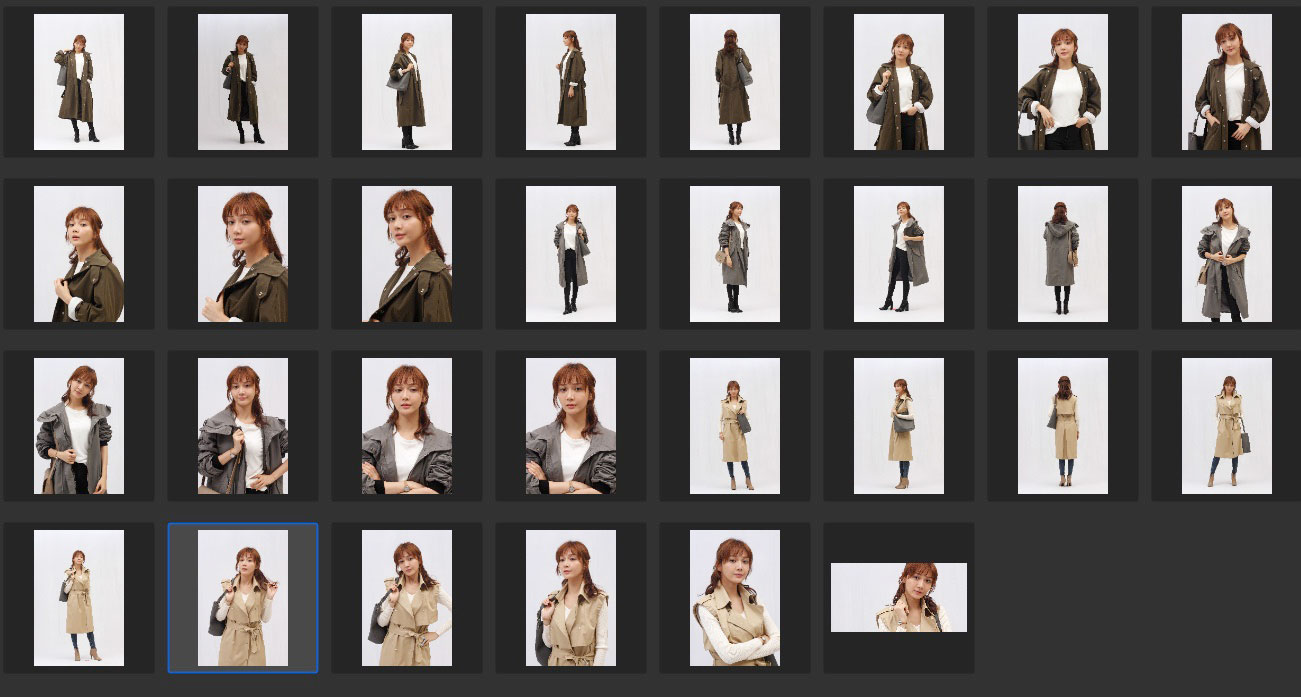The height and width of the screenshot is (697, 1301).
Task: Click the blue-highlighted beige vest thumbnail
Action: [x=243, y=598]
